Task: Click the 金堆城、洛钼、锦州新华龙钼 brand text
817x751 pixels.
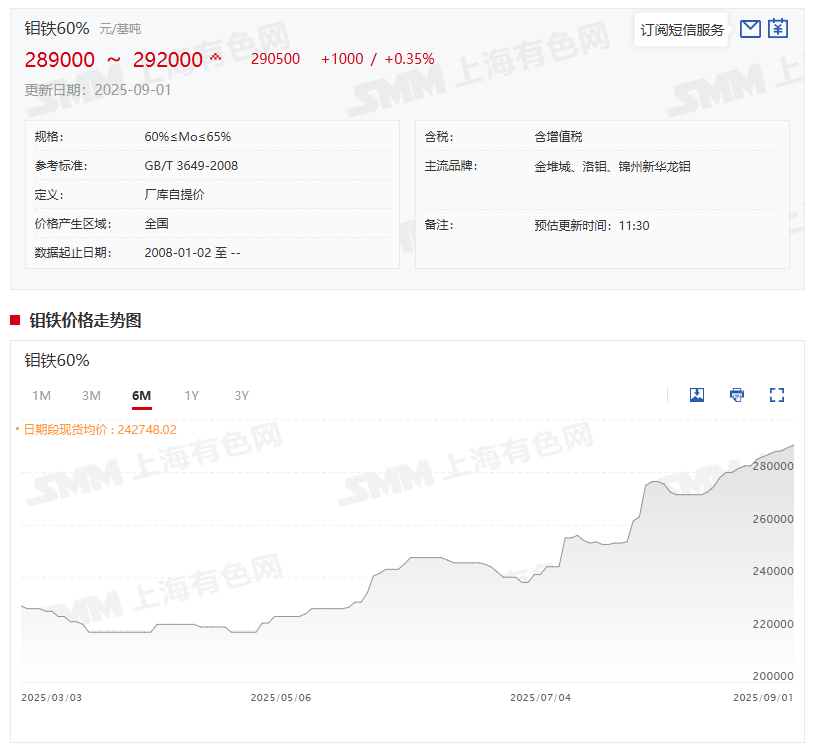Action: click(x=612, y=166)
